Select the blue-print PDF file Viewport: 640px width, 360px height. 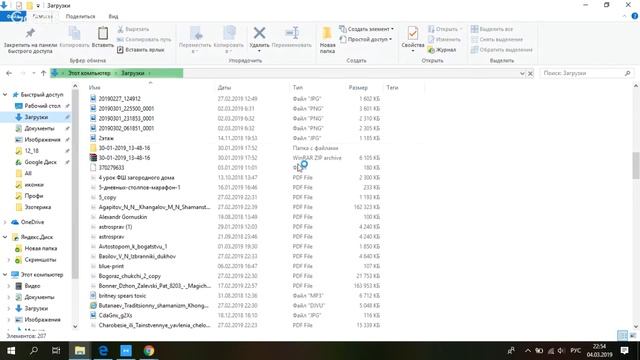[x=111, y=266]
